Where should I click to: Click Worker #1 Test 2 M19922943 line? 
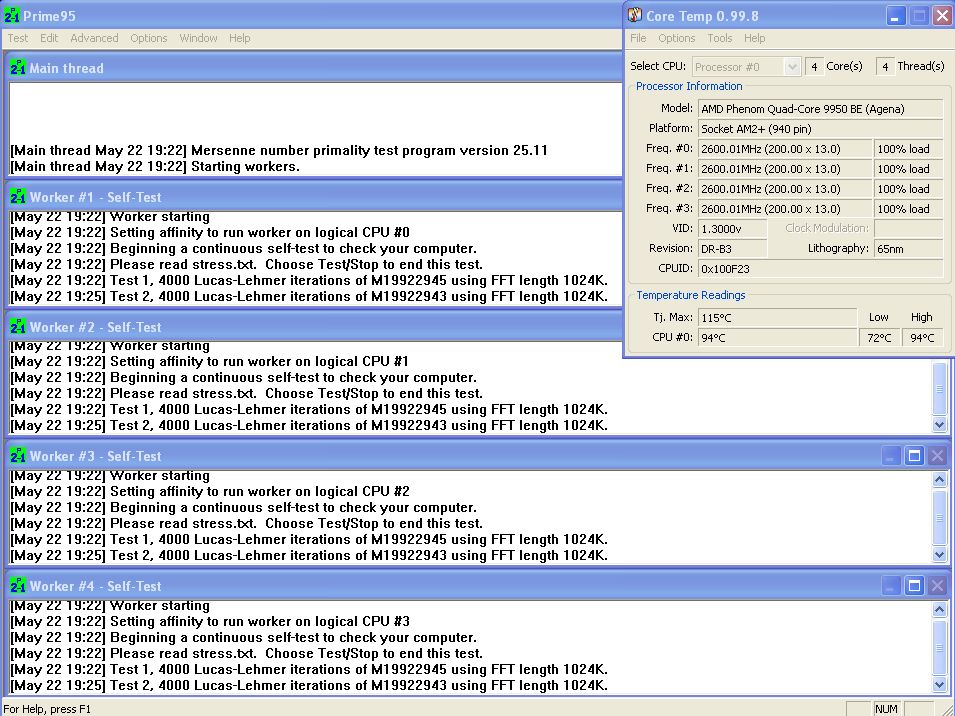click(309, 297)
